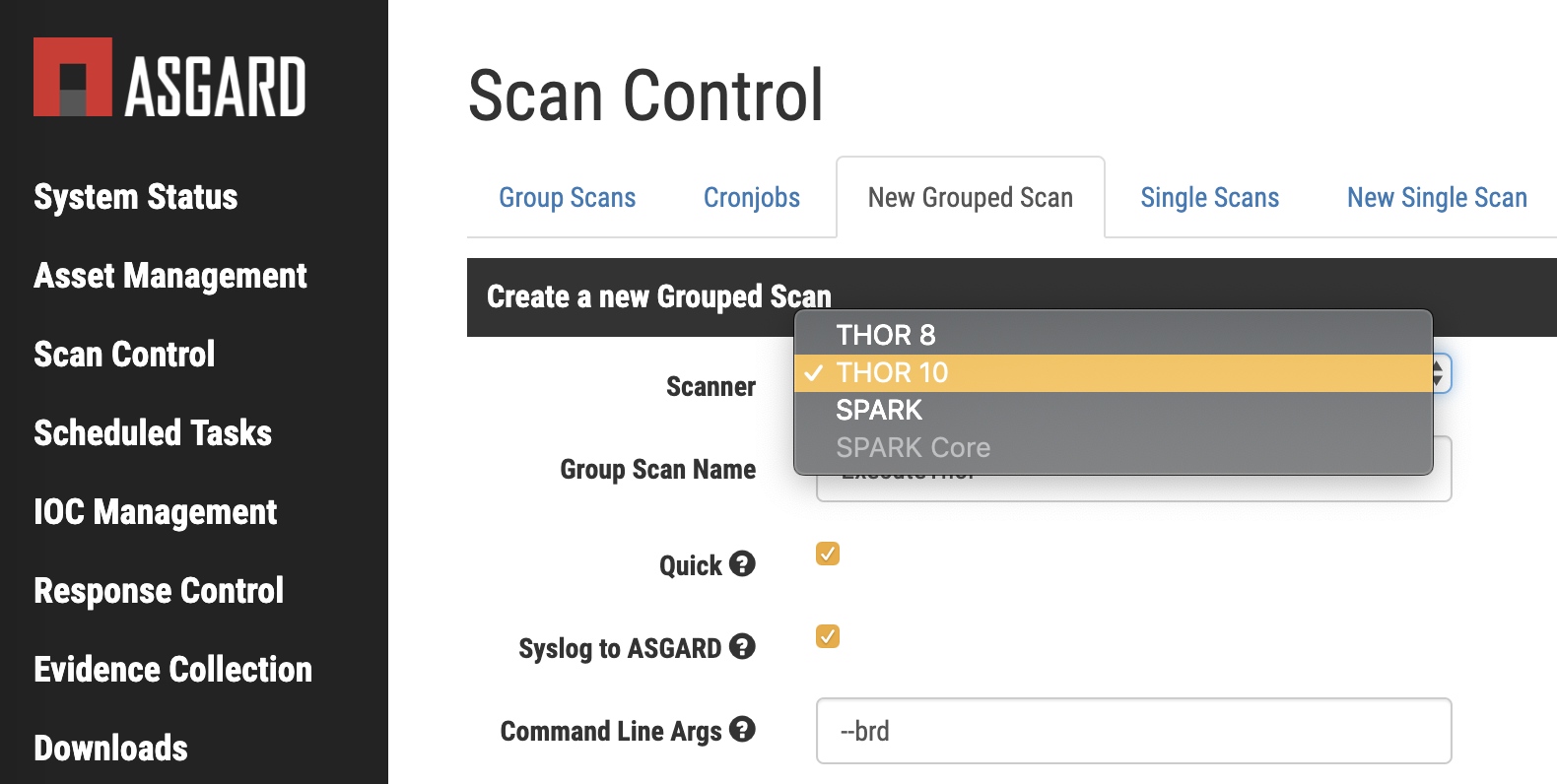Uncheck the Quick checkbox

(x=828, y=554)
